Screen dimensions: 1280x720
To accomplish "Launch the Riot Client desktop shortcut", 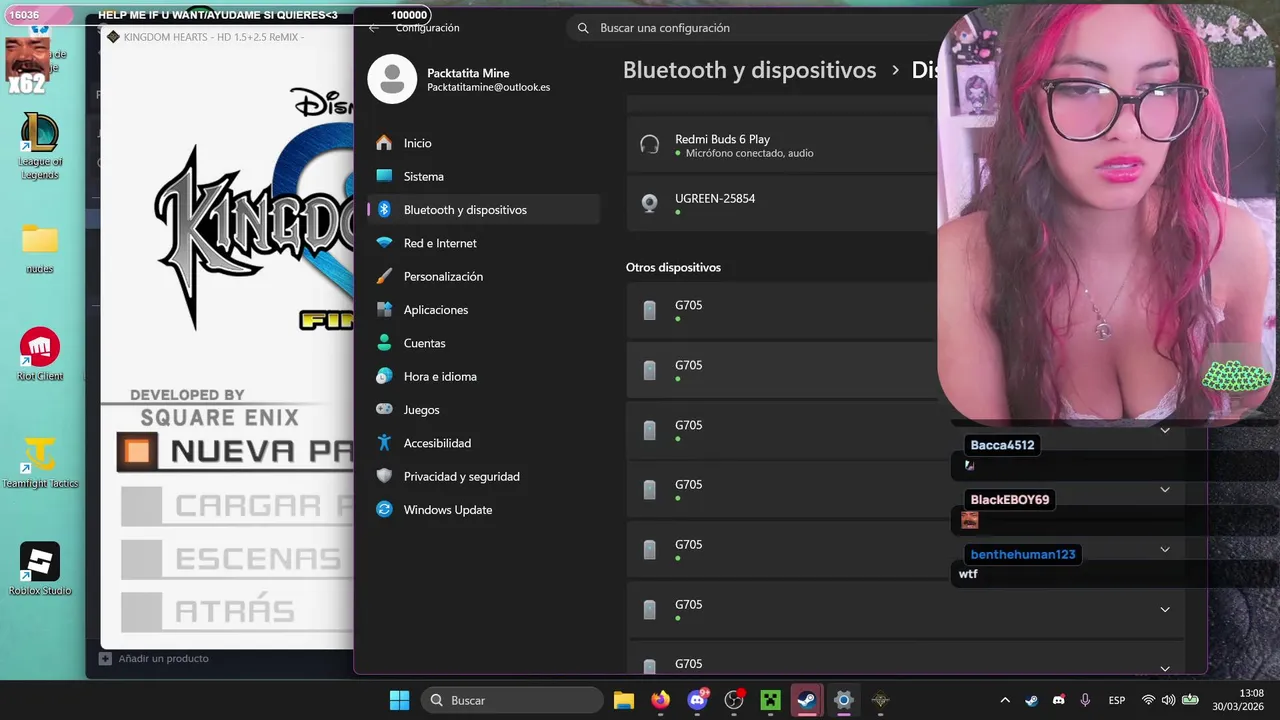I will (40, 355).
